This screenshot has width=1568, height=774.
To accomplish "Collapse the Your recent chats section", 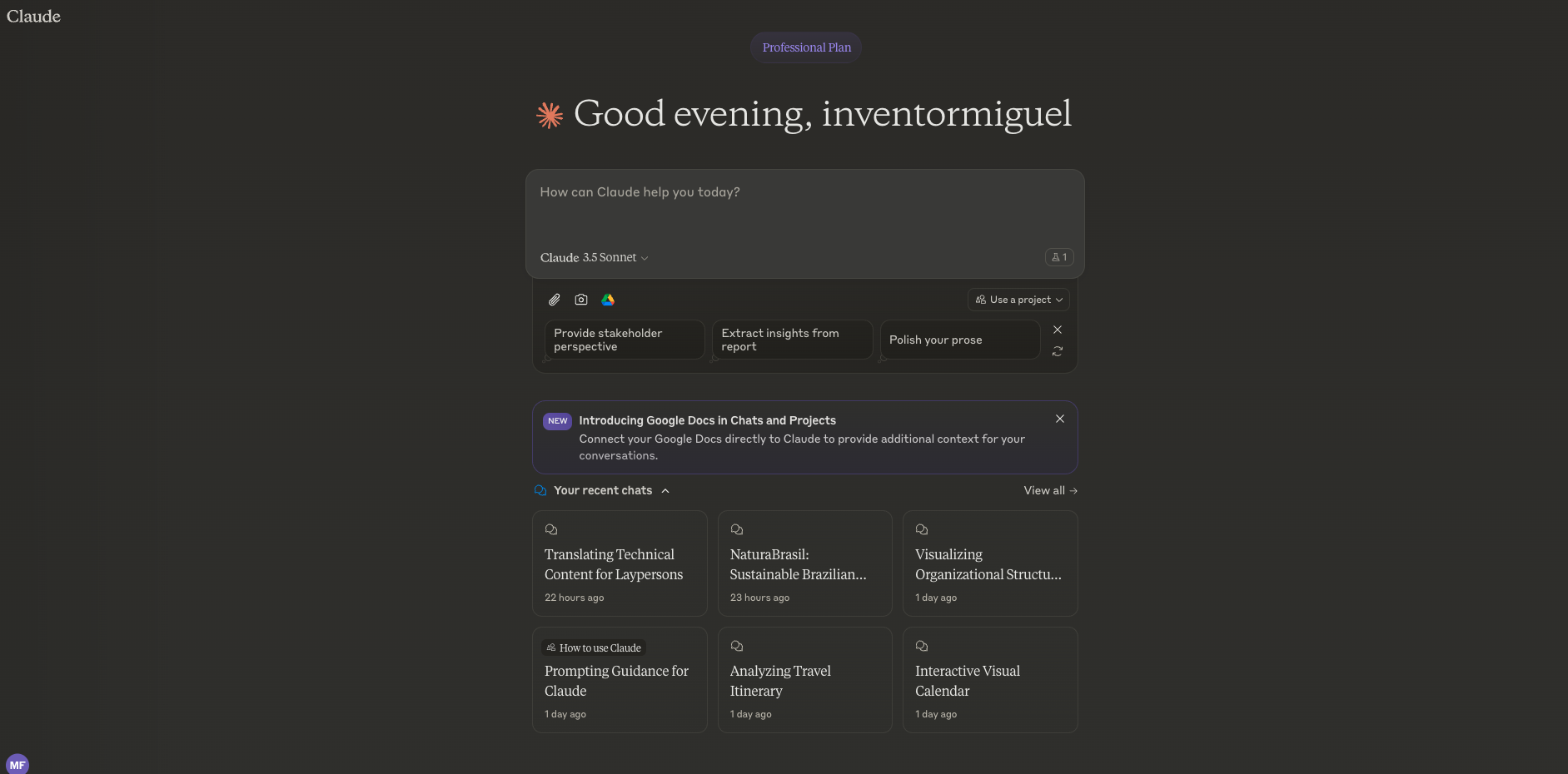I will tap(665, 491).
